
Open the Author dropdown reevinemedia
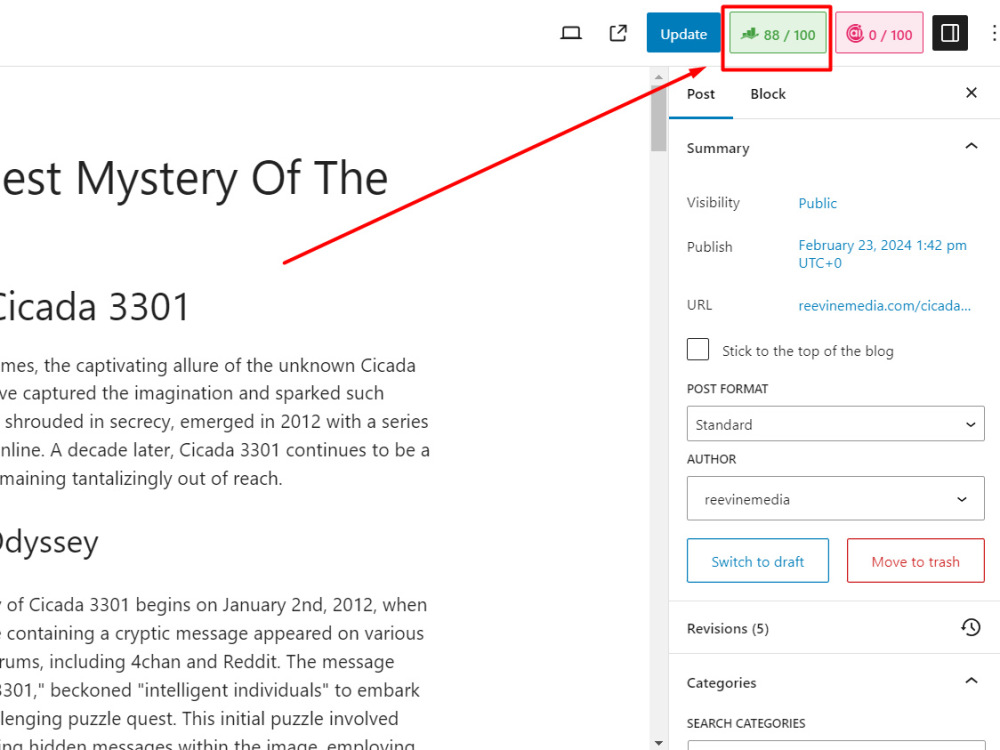point(835,499)
